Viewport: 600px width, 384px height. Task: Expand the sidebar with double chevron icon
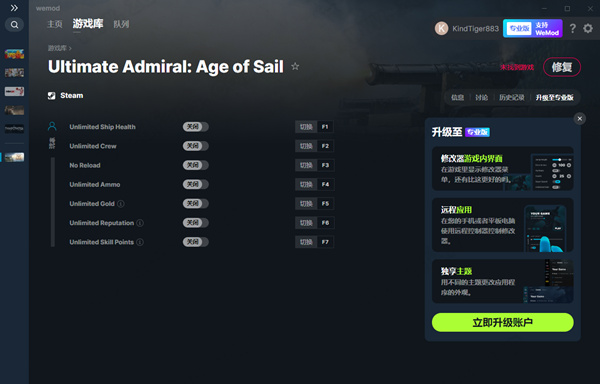tap(14, 8)
